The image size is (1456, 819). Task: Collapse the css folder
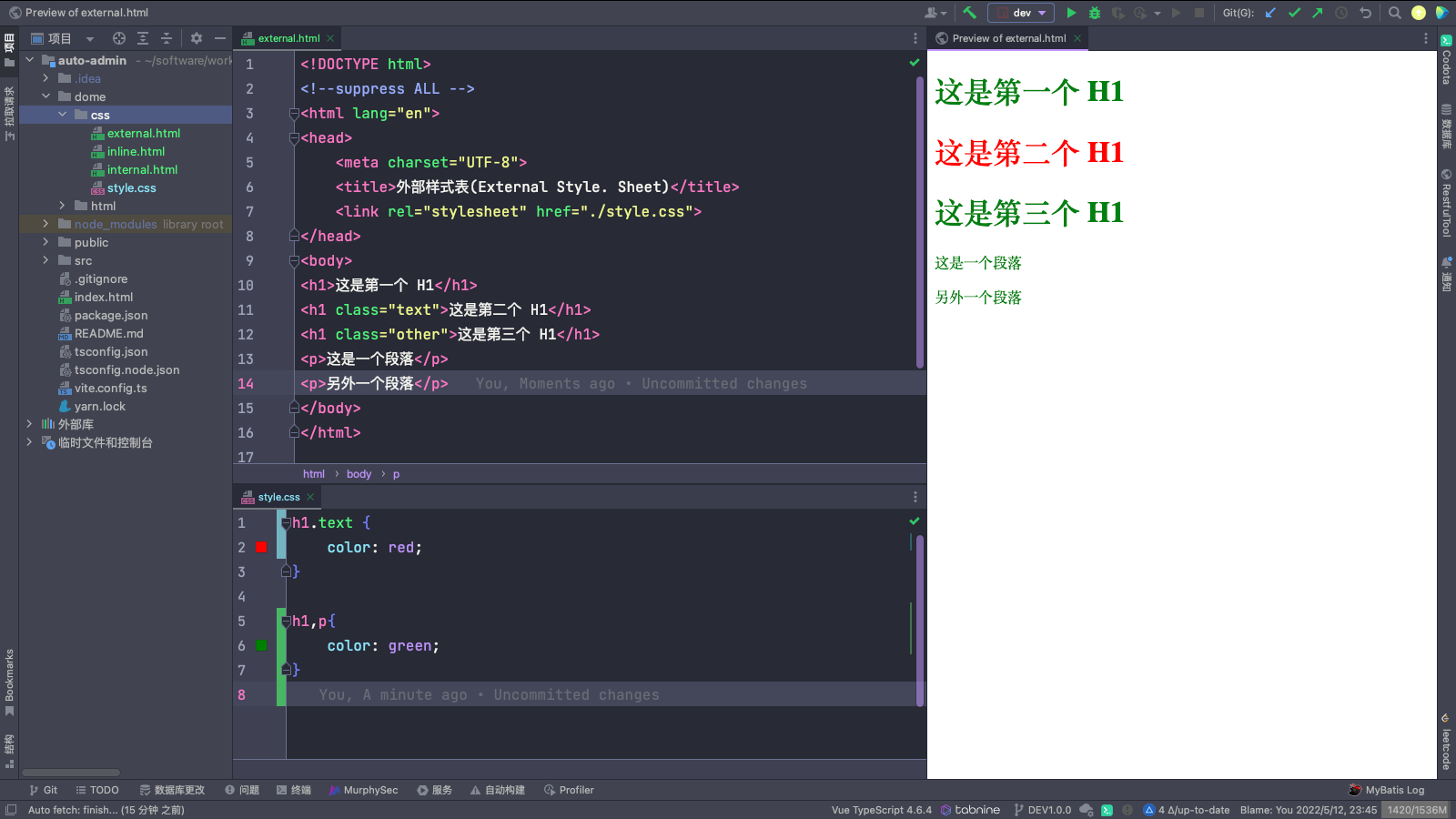pyautogui.click(x=62, y=115)
